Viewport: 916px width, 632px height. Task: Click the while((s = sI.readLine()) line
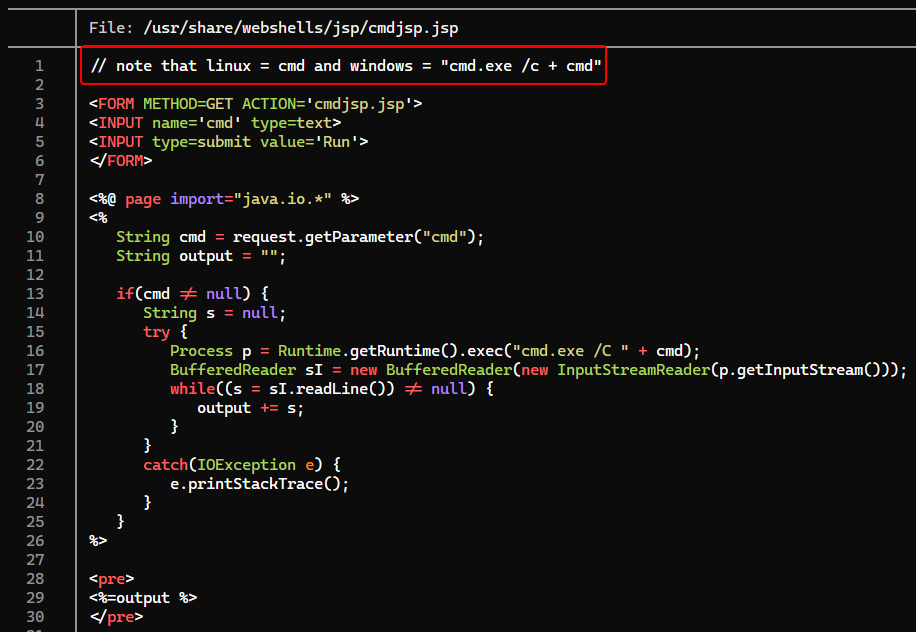pos(332,389)
